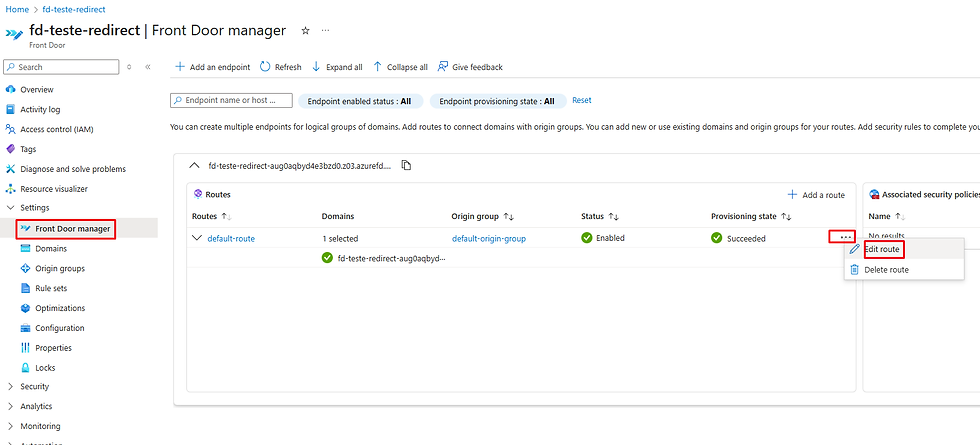Screen dimensions: 980x445
Task: Click Collapse all
Action: [x=401, y=67]
